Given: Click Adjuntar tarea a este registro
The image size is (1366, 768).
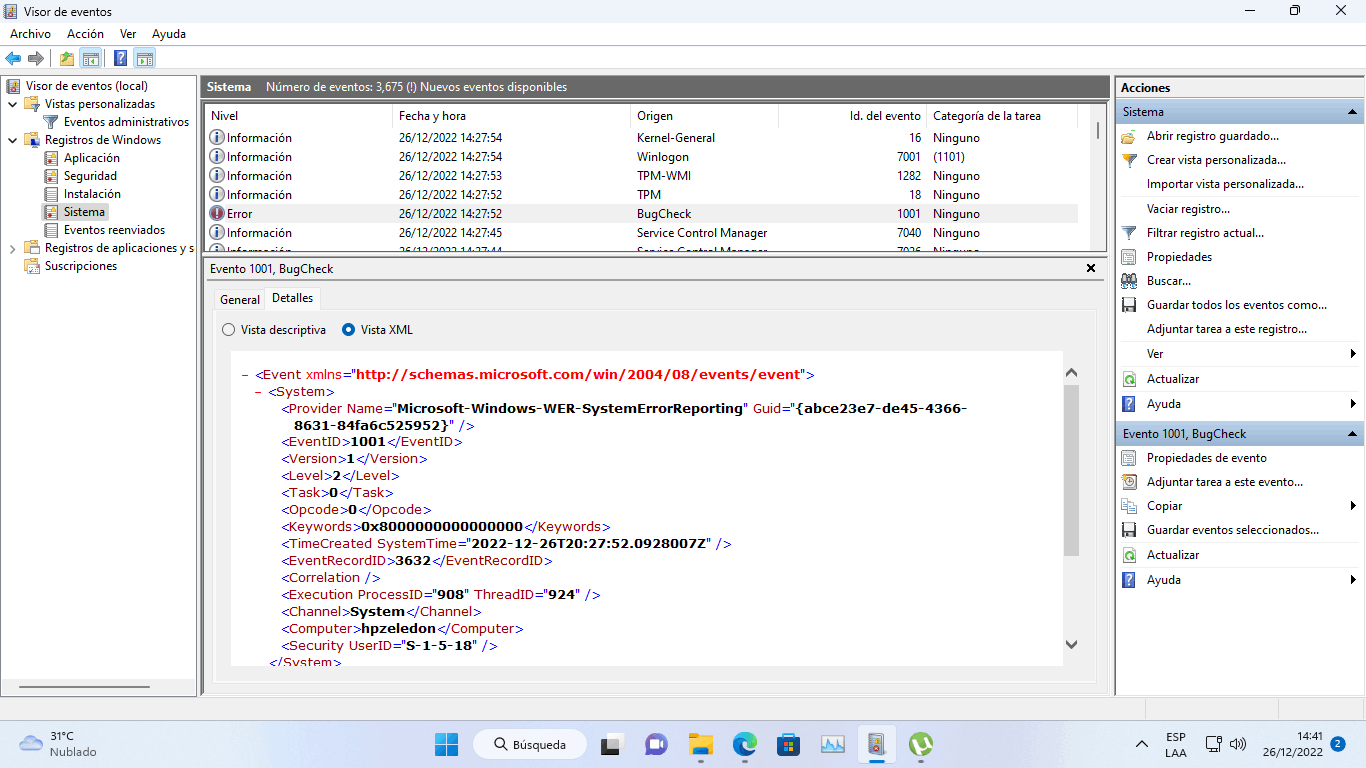Looking at the screenshot, I should click(x=1227, y=329).
